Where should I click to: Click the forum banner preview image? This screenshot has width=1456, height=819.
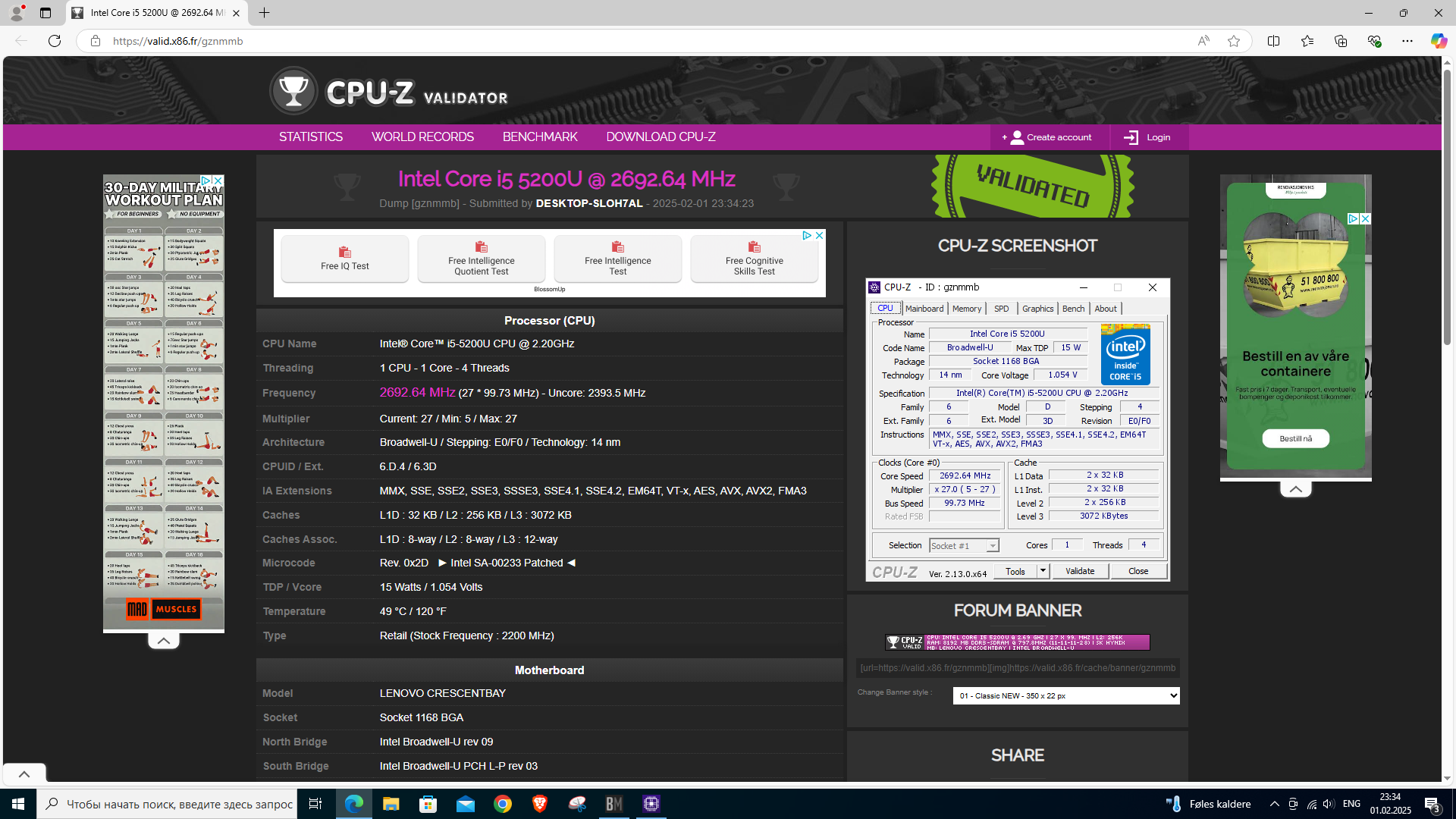[1018, 642]
